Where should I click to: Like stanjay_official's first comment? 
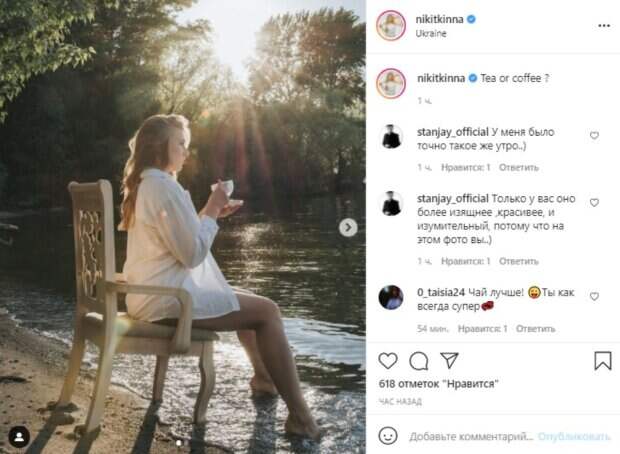[594, 136]
